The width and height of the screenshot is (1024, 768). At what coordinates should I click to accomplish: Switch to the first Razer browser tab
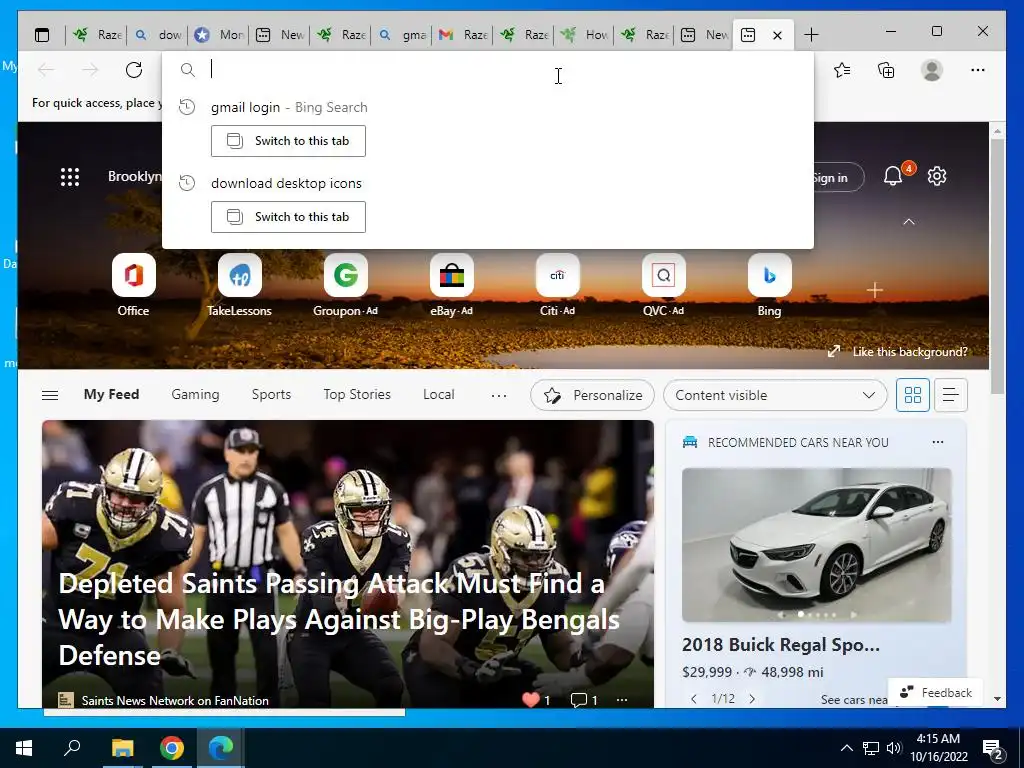pyautogui.click(x=95, y=35)
